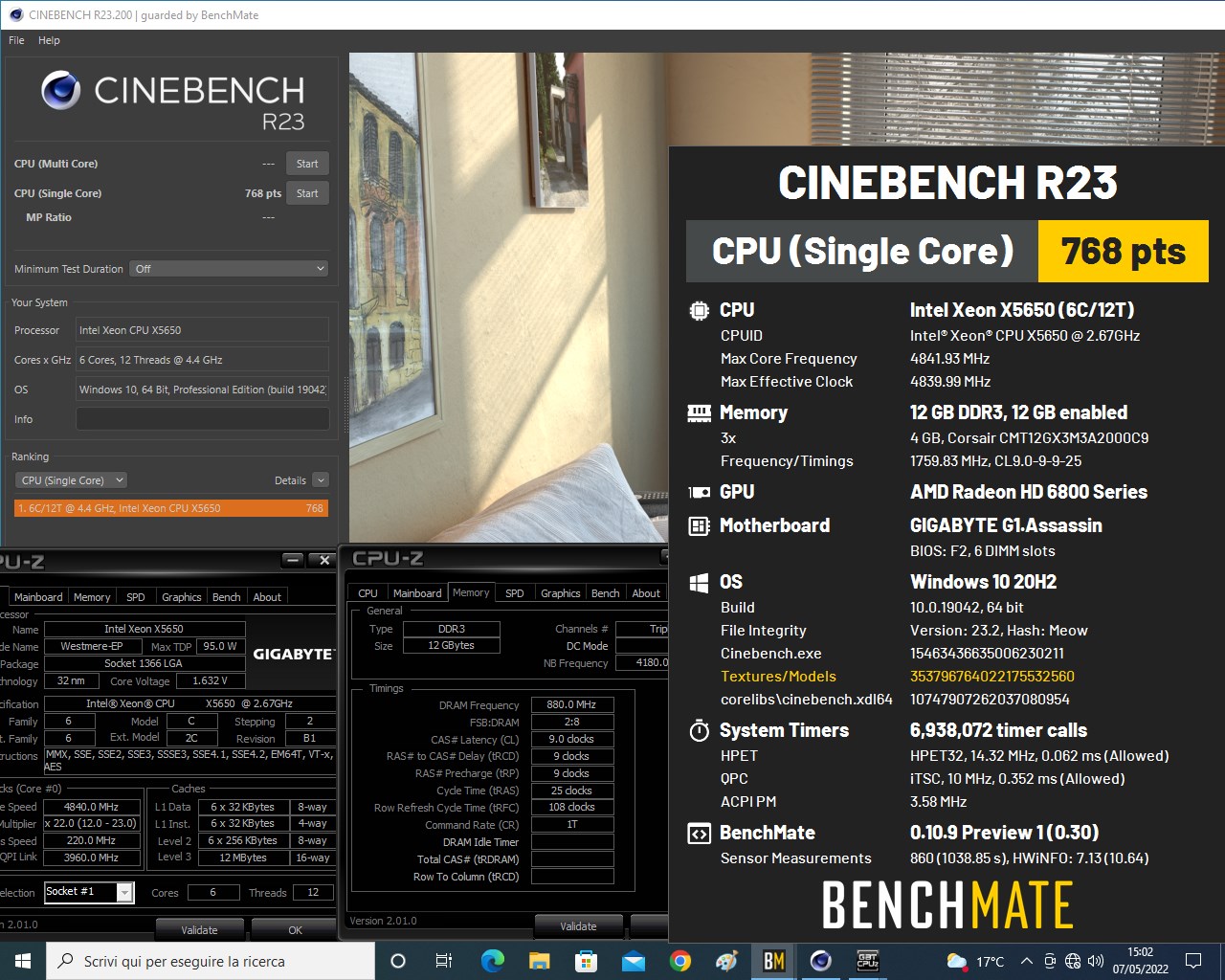Switch to Cinebench taskbar icon
The width and height of the screenshot is (1225, 980).
pyautogui.click(x=820, y=961)
